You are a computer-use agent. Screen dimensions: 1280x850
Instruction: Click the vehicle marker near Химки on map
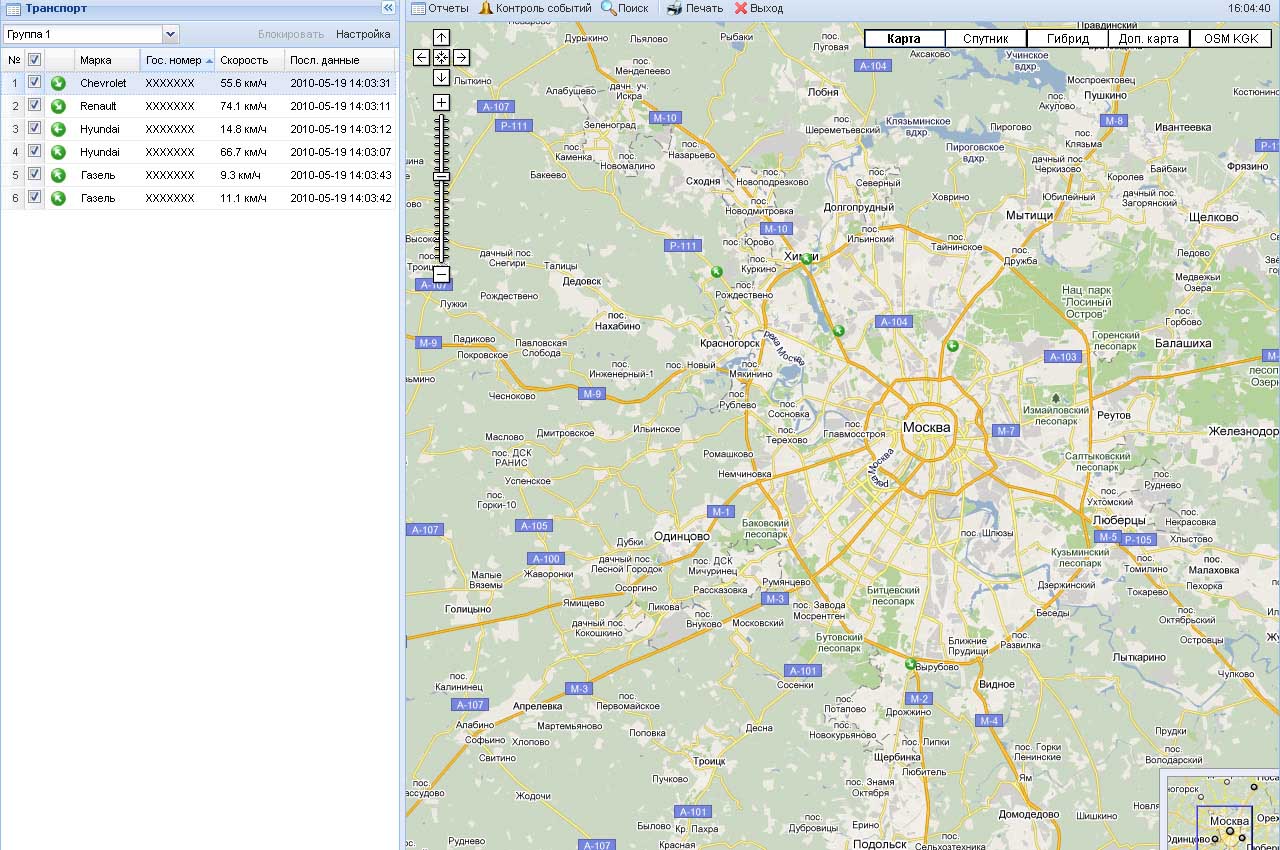806,259
